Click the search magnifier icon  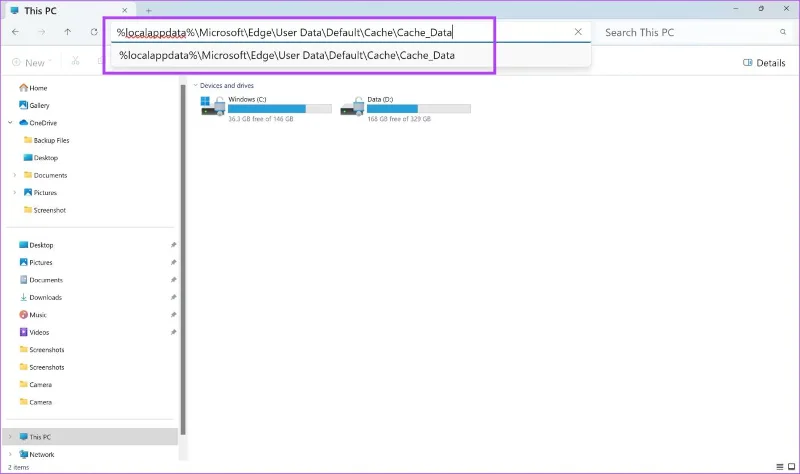click(783, 32)
